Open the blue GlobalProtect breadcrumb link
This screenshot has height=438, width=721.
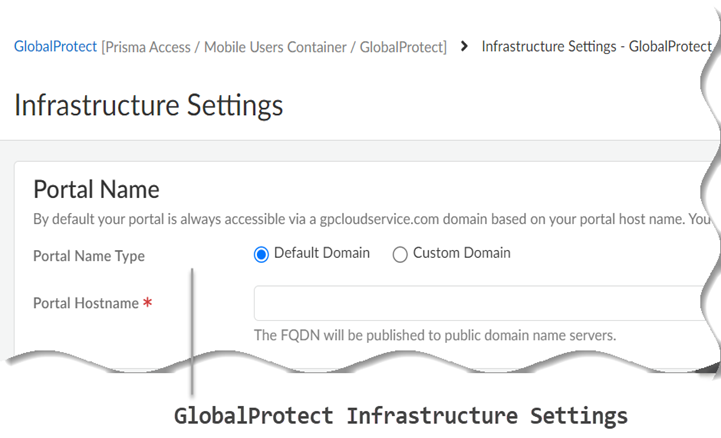[56, 46]
